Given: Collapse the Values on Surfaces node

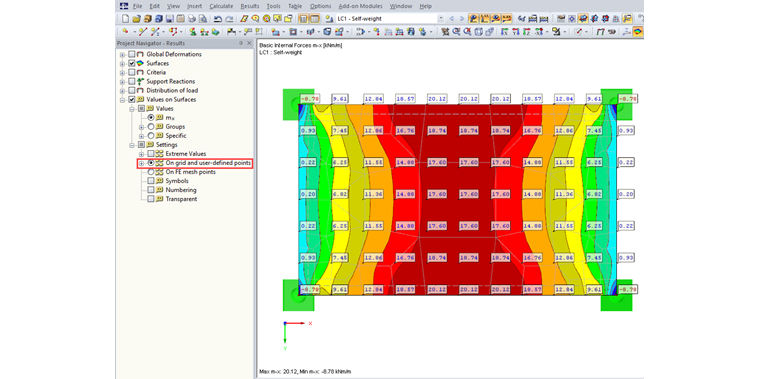Looking at the screenshot, I should 123,99.
